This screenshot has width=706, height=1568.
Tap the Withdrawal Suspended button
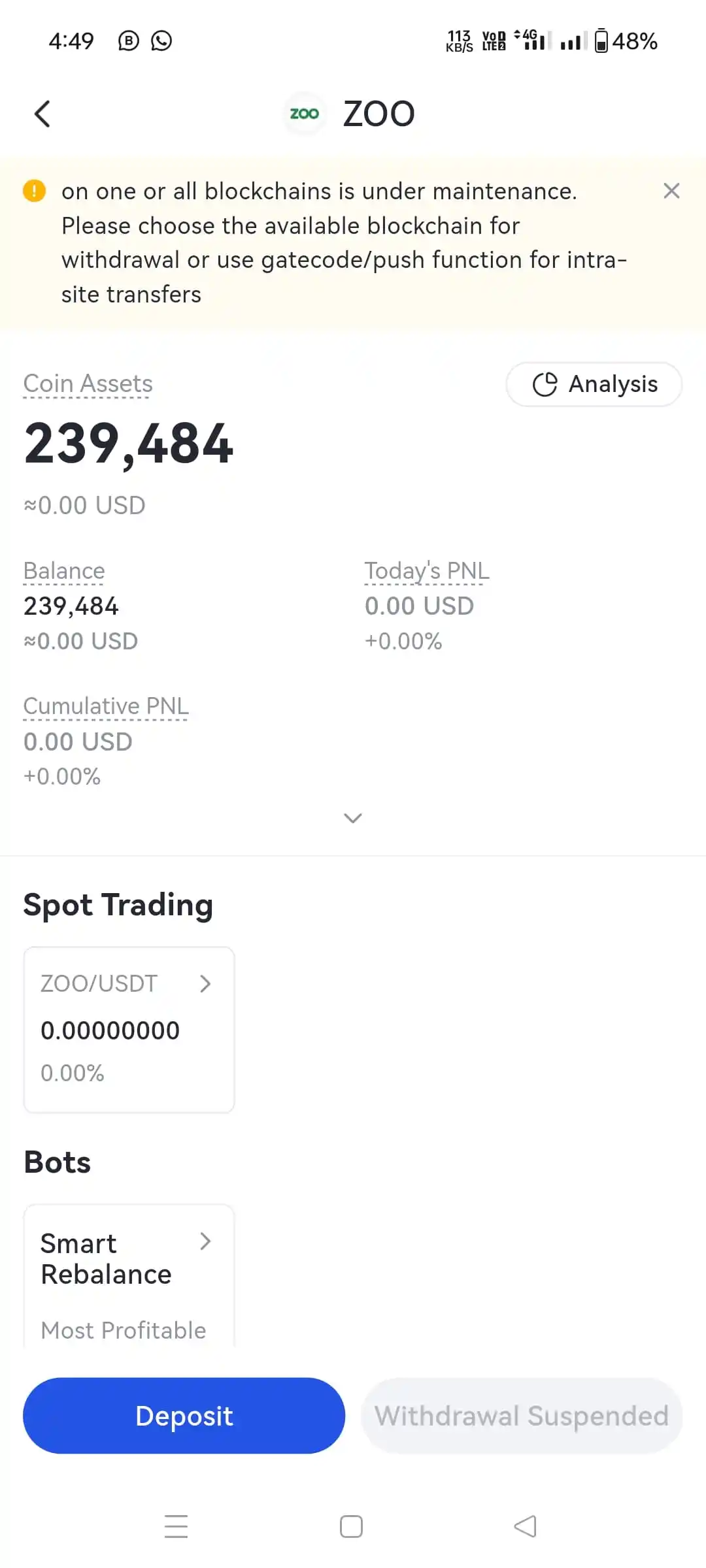tap(522, 1416)
